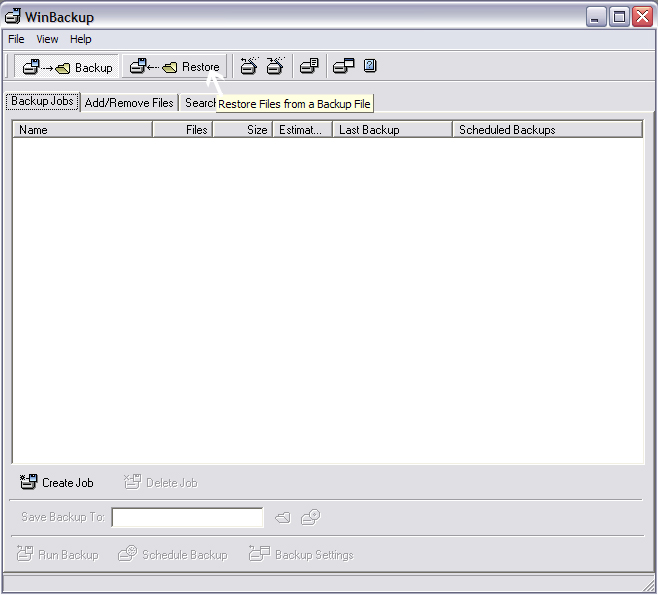Select the Backup Jobs tab
The image size is (658, 595).
[x=42, y=101]
